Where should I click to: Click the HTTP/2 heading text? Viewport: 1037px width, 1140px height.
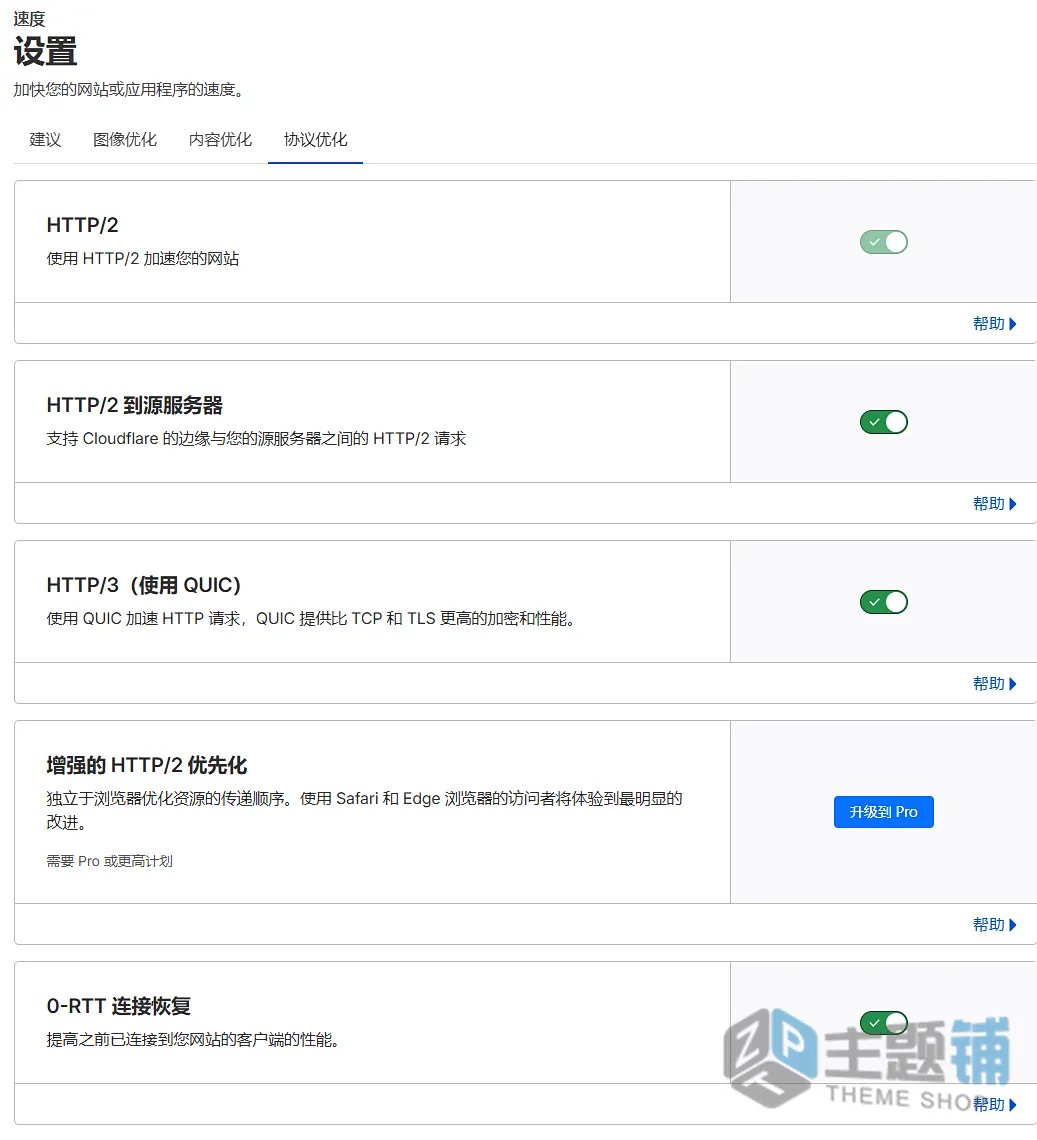pos(82,225)
